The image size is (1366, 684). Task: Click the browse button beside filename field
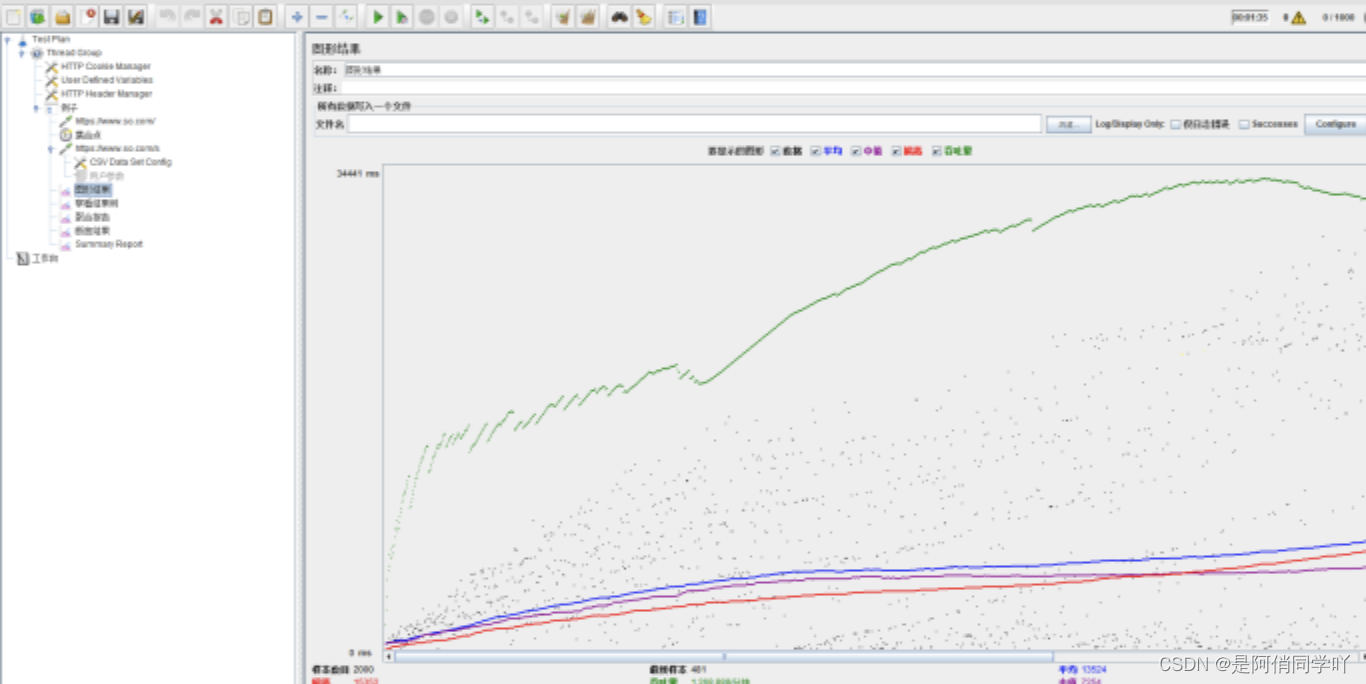point(1068,124)
